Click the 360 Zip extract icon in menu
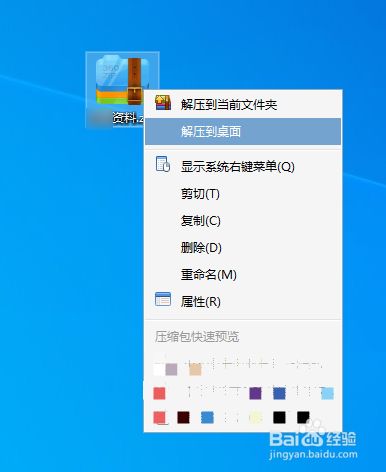Image resolution: width=386 pixels, height=472 pixels. (x=163, y=103)
